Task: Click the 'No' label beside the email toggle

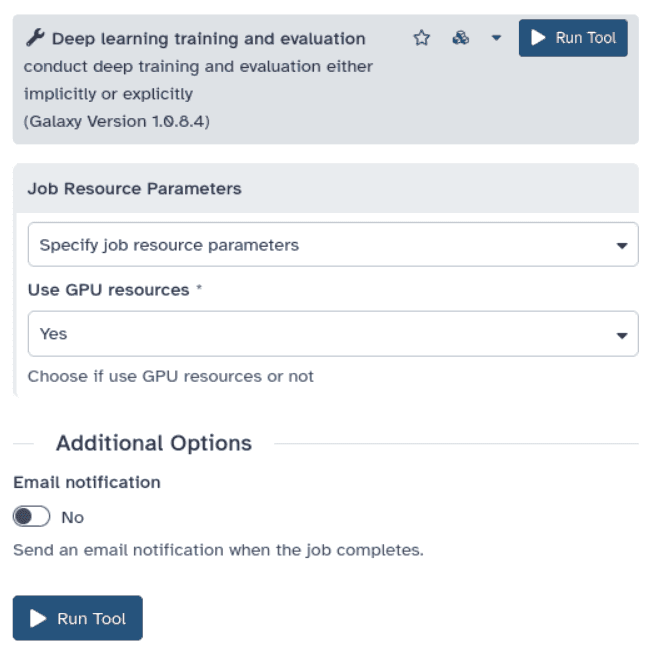Action: click(x=73, y=518)
